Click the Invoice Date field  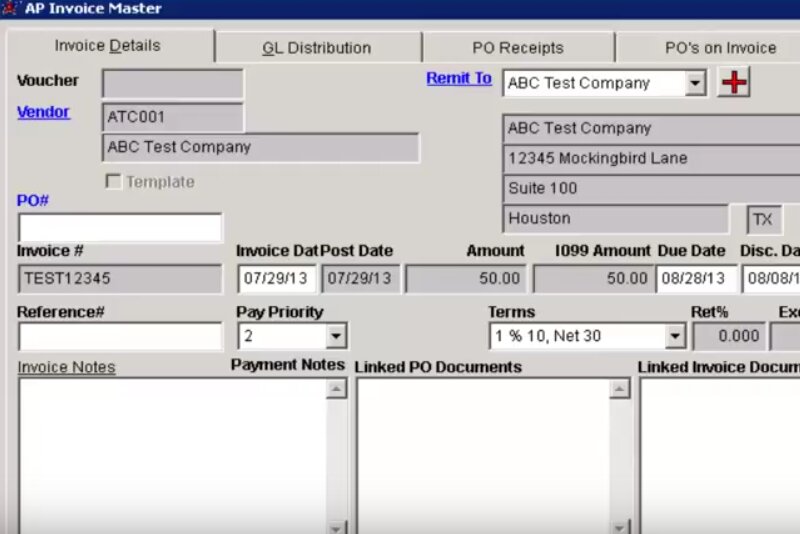(276, 279)
